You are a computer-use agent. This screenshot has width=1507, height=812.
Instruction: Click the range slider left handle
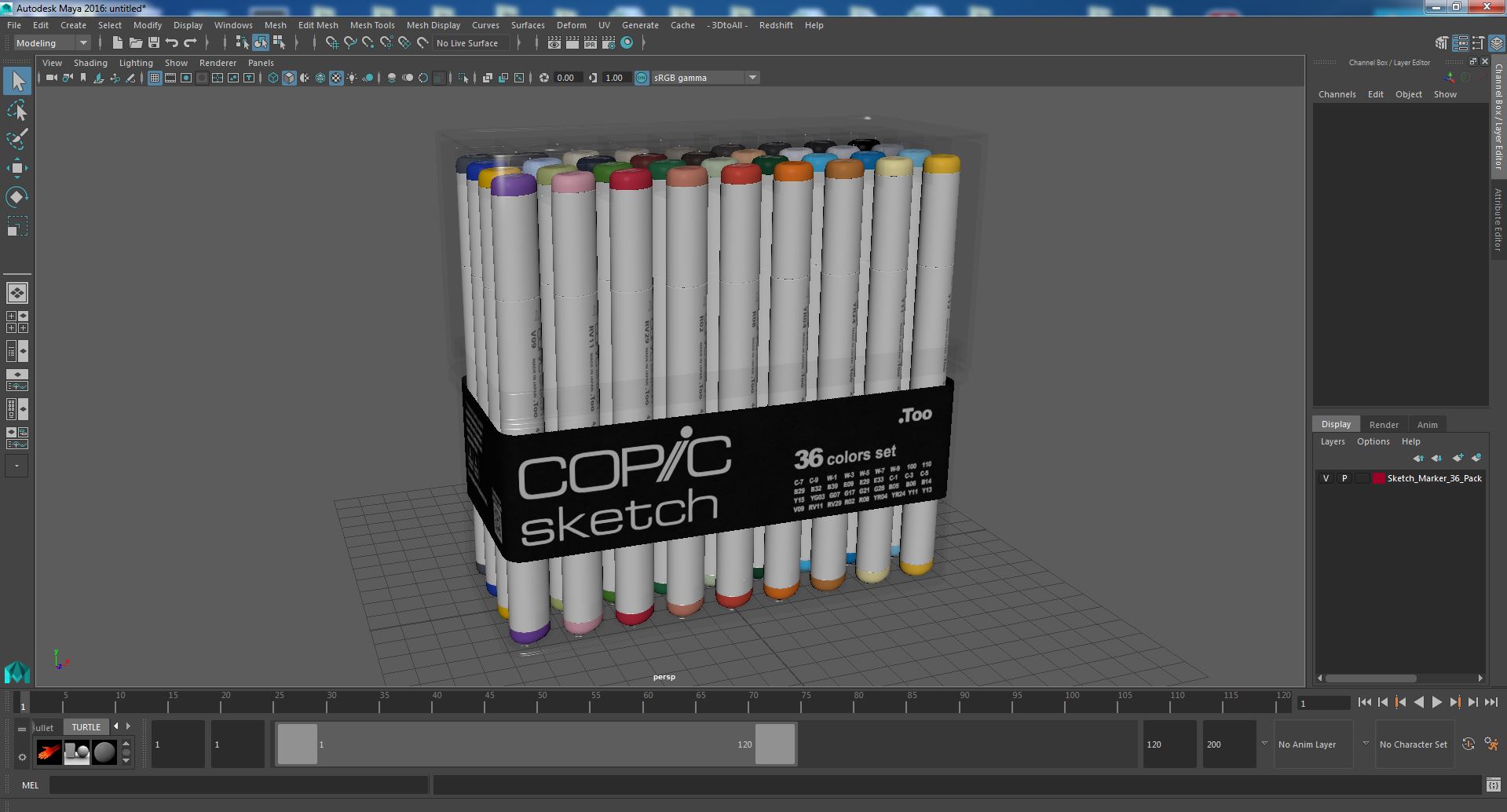coord(298,744)
